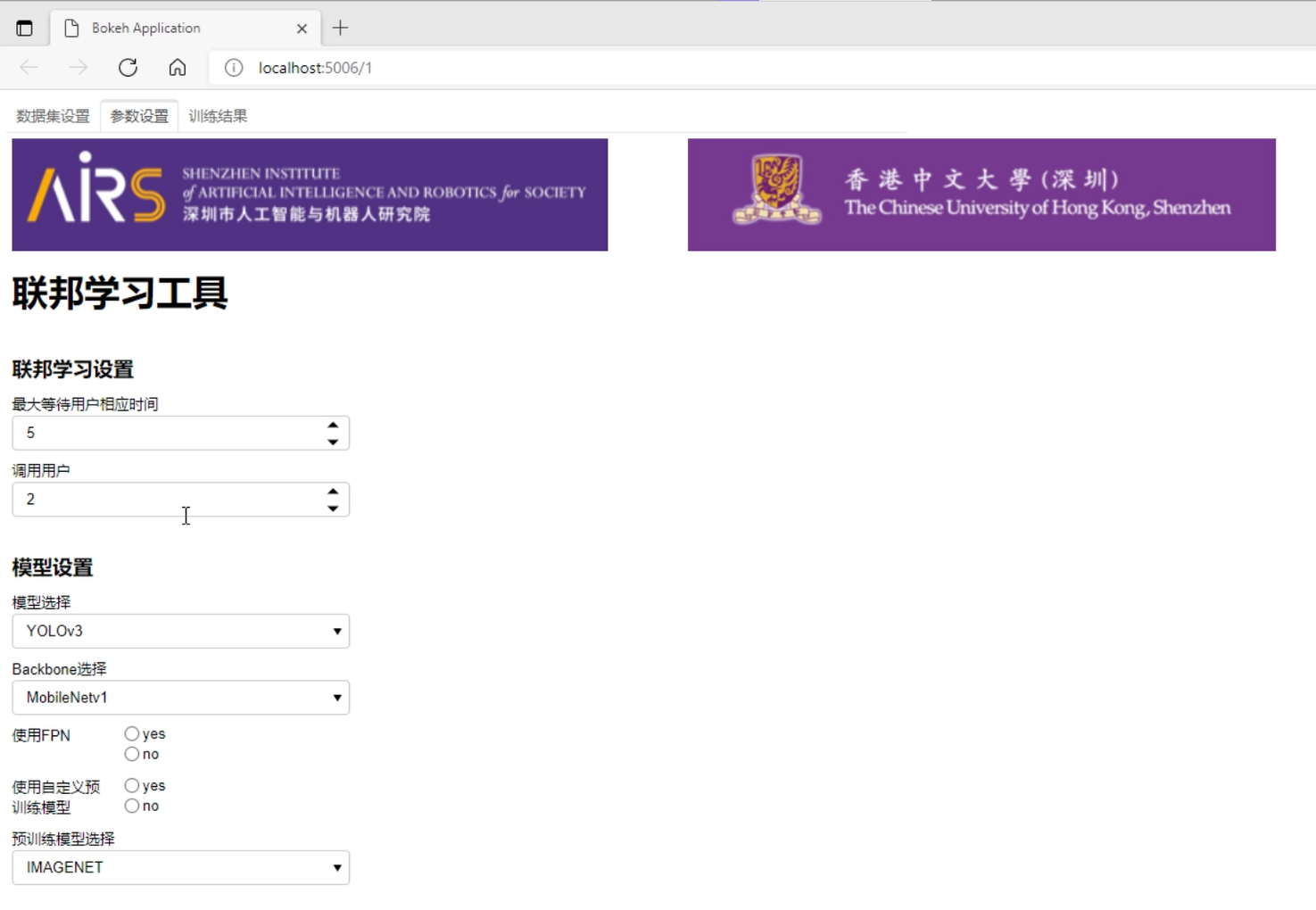Click the site information icon in address bar
Viewport: 1316px width, 910px height.
[x=233, y=68]
